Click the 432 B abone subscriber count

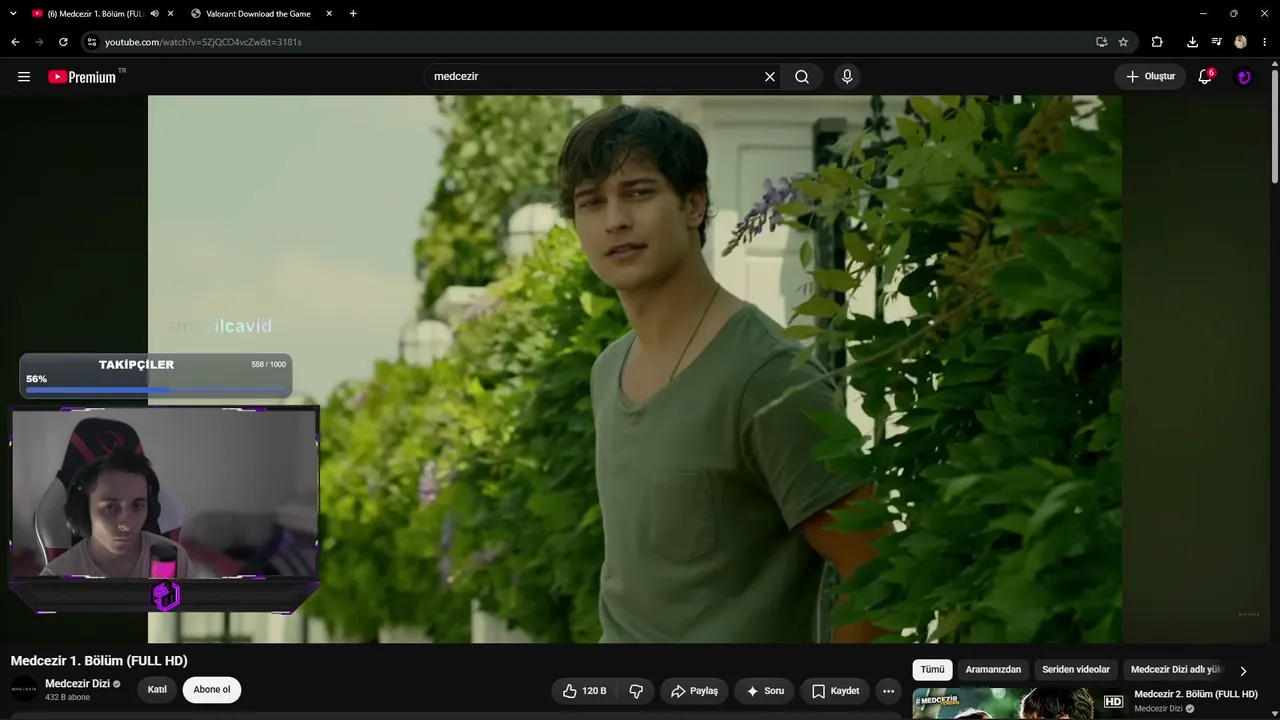67,697
